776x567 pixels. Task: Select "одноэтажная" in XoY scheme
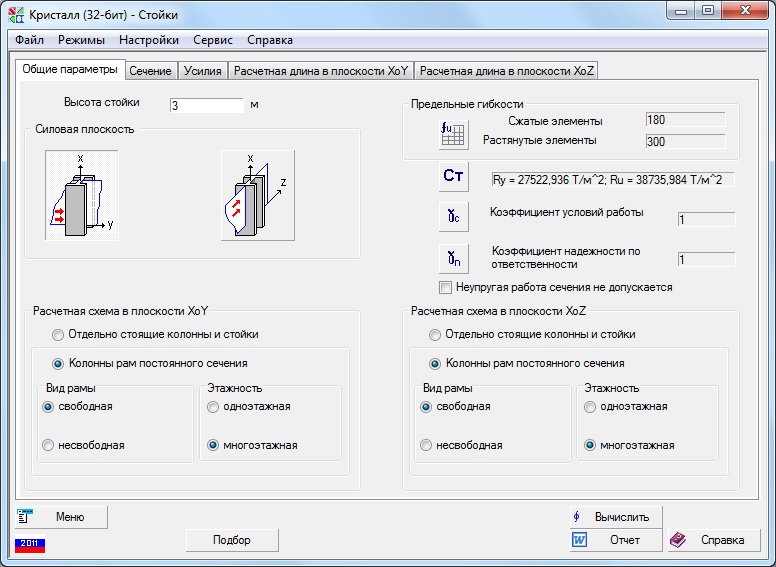coord(213,407)
